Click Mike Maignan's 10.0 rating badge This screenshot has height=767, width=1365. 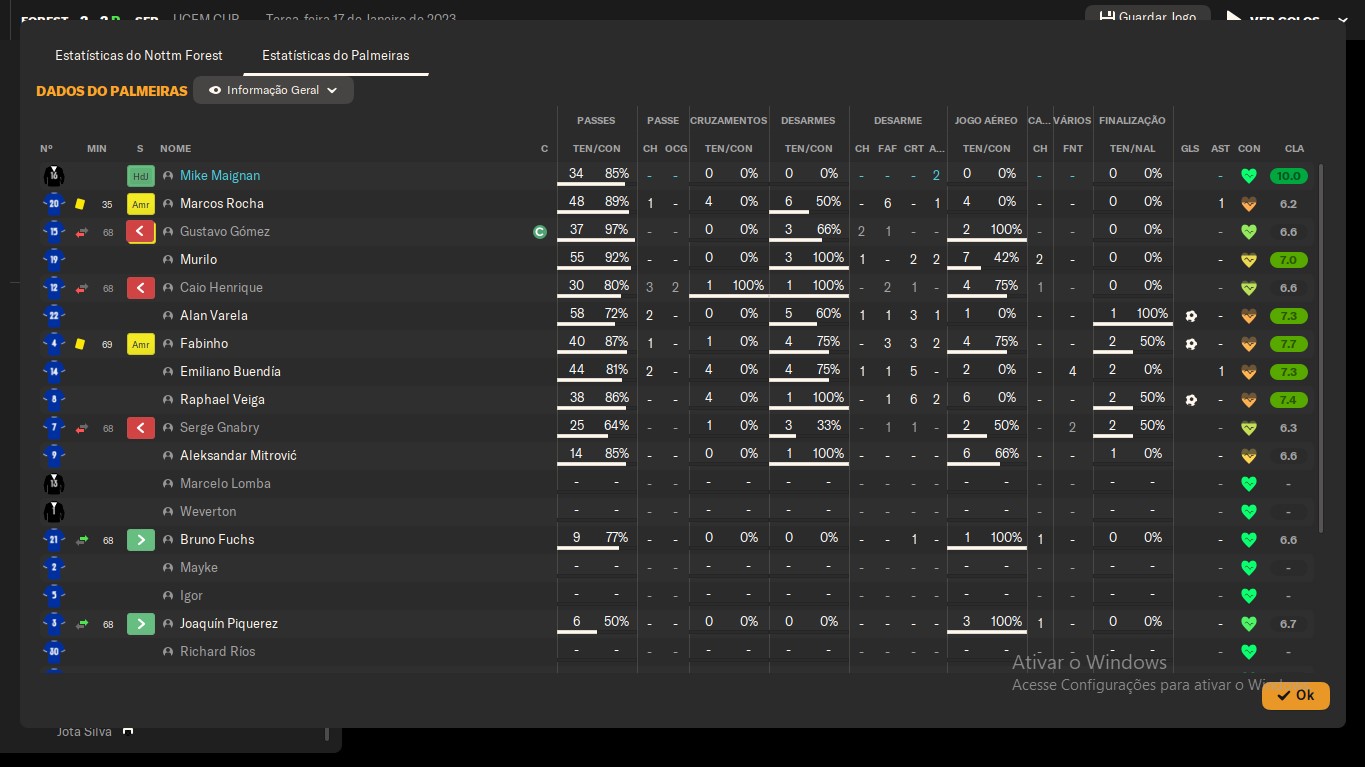coord(1288,176)
